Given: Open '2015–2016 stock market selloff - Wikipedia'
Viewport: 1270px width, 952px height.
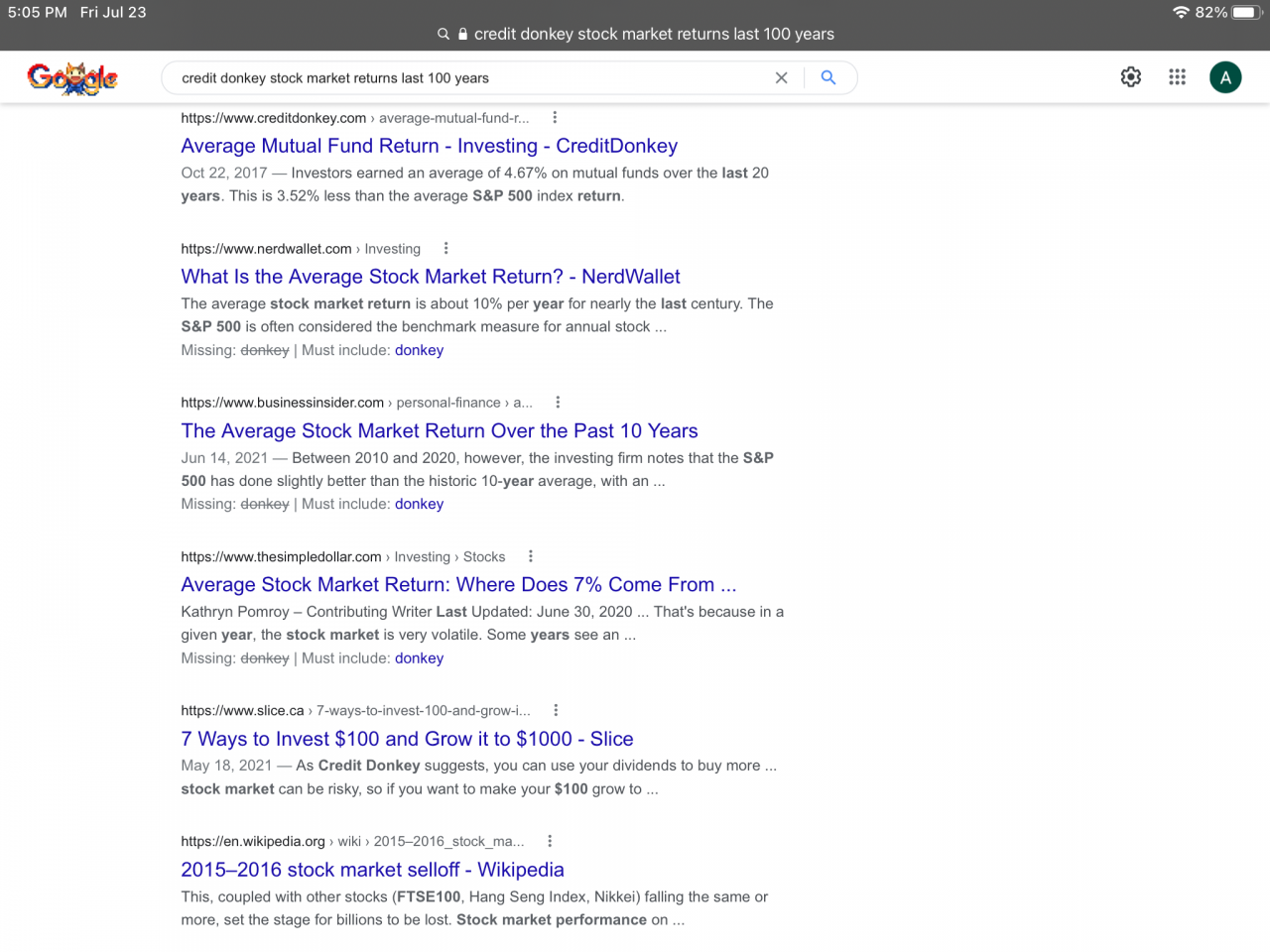Looking at the screenshot, I should (372, 870).
